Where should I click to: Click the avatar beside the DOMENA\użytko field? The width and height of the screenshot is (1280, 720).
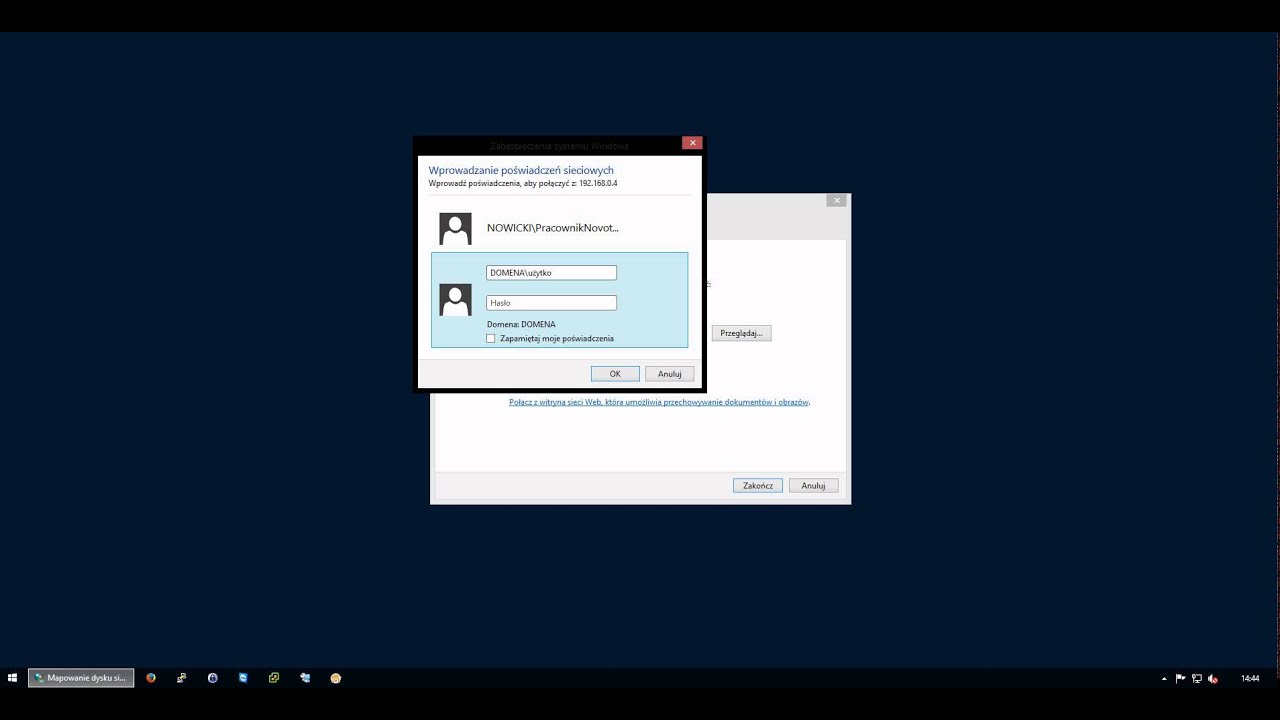455,300
